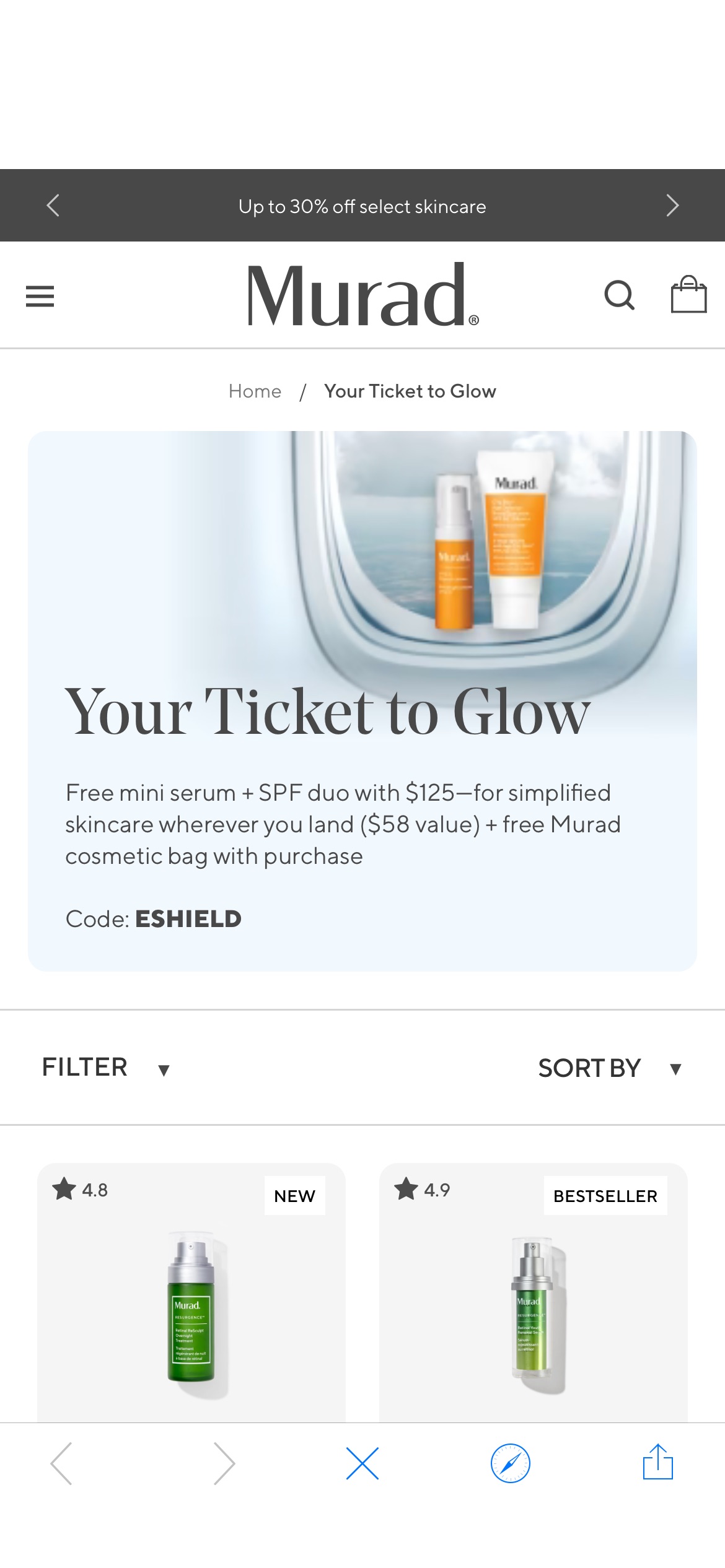Advance the promo banner with right arrow

[673, 205]
